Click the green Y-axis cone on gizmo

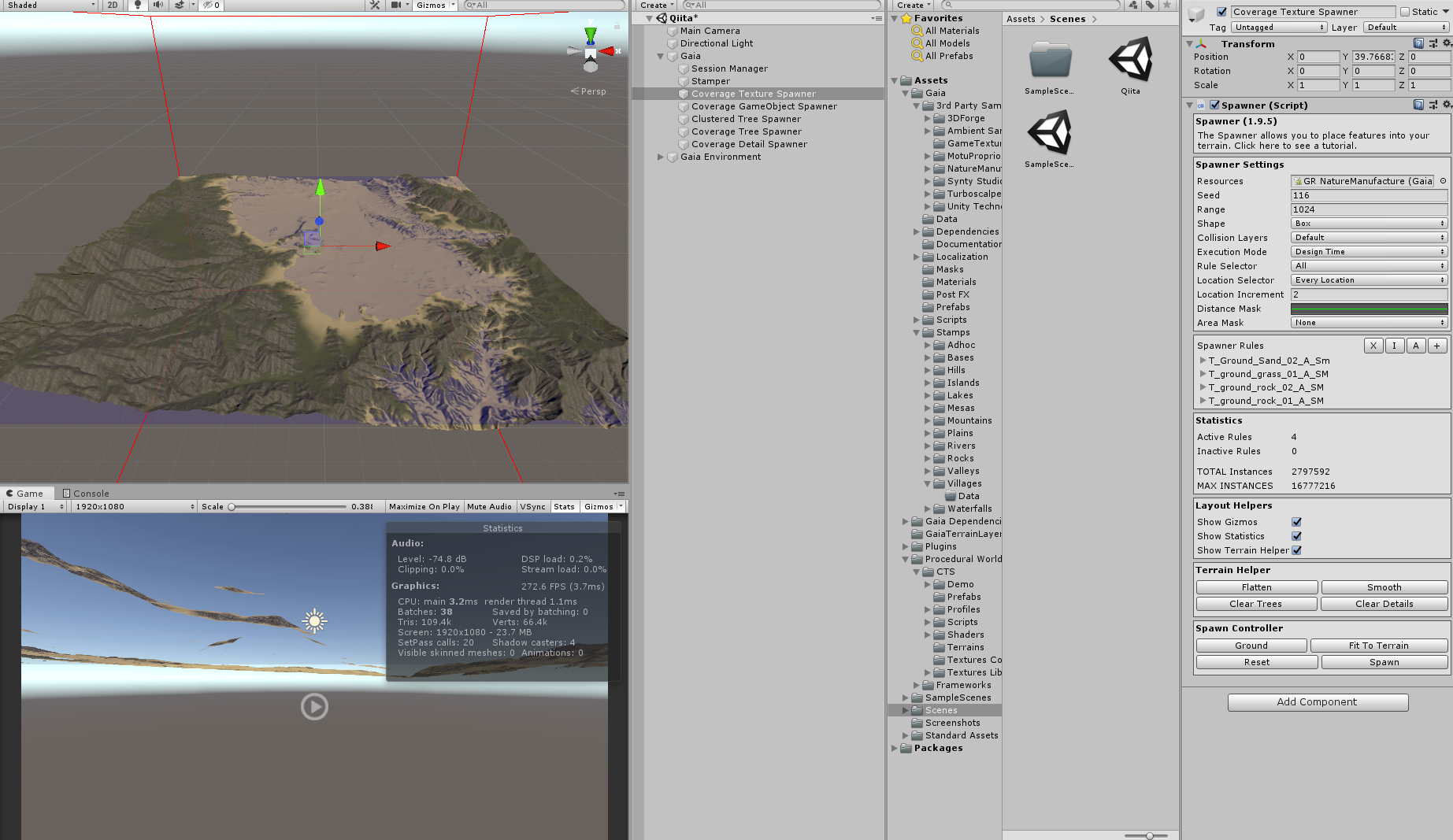click(x=591, y=35)
